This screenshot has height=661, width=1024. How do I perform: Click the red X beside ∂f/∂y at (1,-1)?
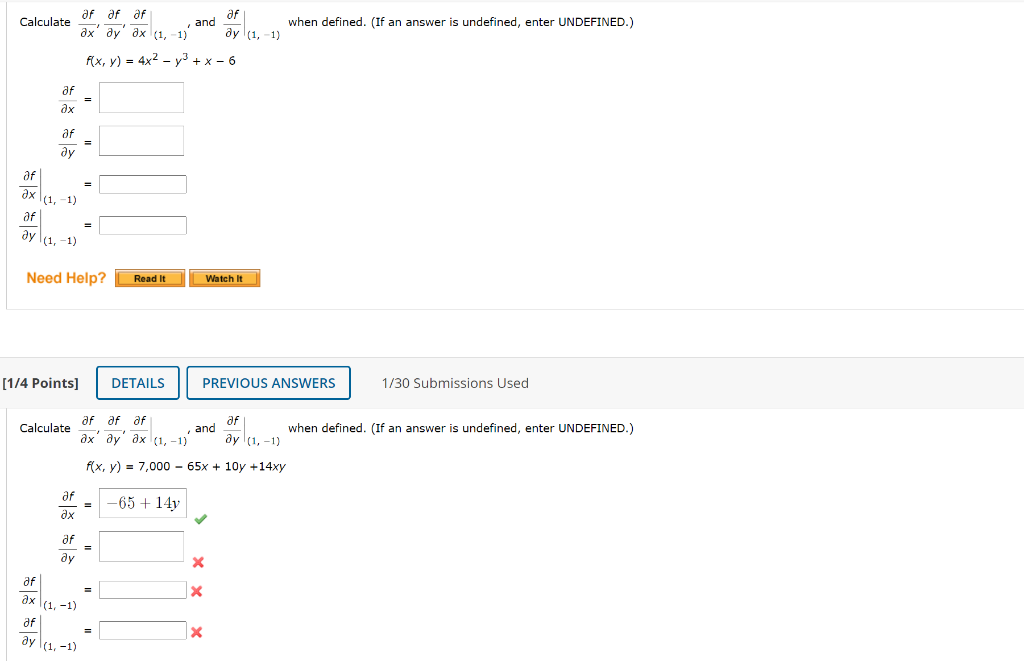(x=196, y=630)
